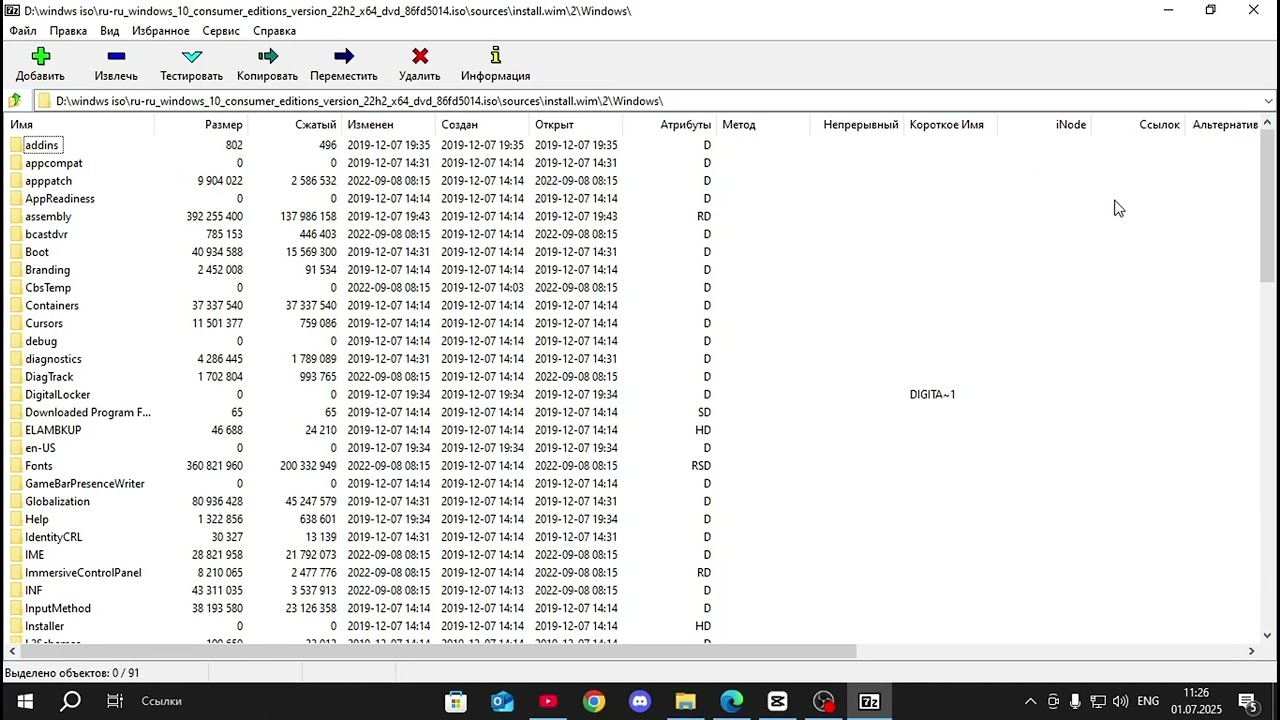
Task: Select the GameBarPresenceWriter folder name
Action: coord(85,484)
